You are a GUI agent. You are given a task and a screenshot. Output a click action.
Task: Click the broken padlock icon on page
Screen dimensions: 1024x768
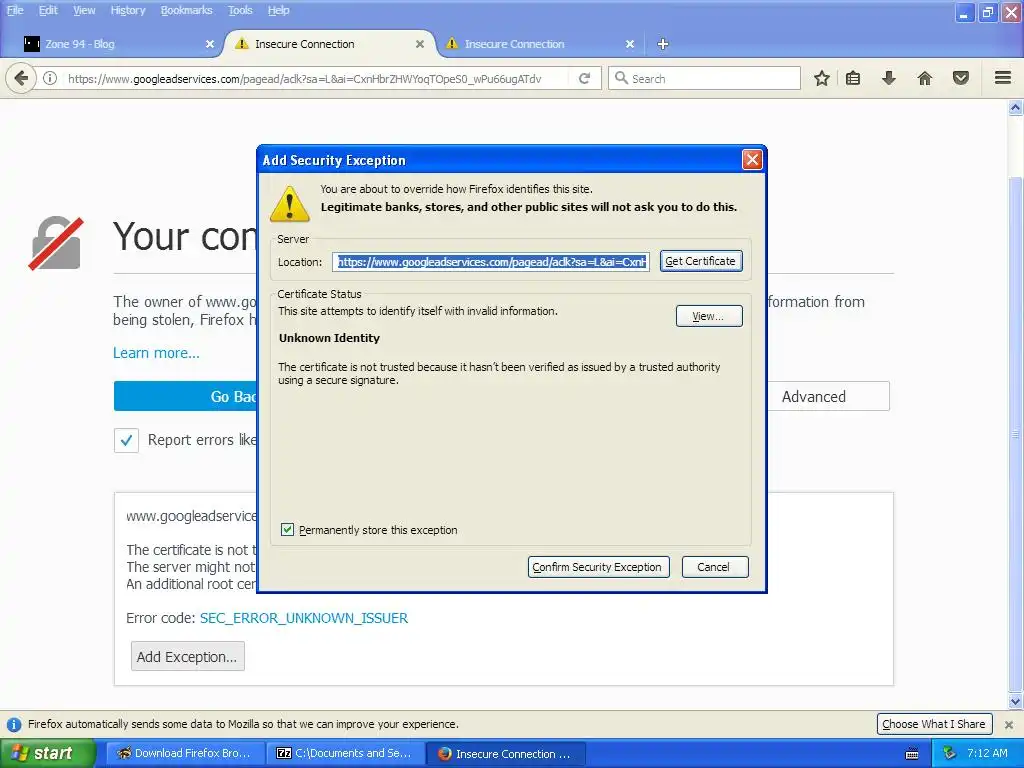click(x=56, y=242)
